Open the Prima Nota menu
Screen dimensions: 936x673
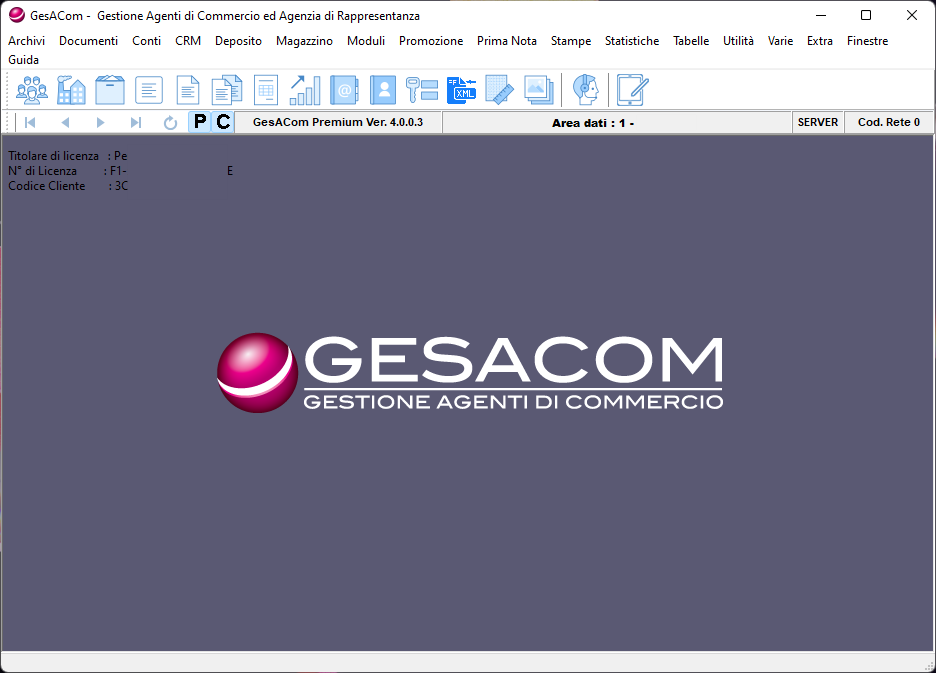(506, 41)
